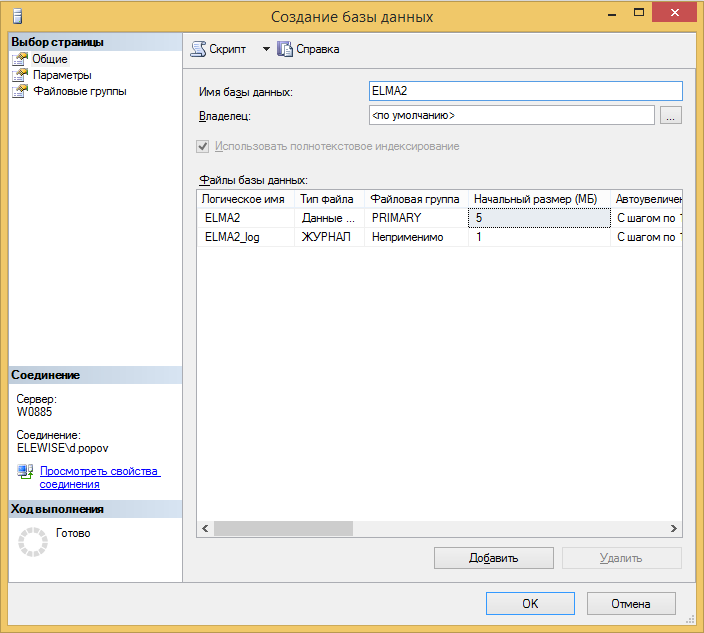Open the Файловые группы page

tap(79, 91)
